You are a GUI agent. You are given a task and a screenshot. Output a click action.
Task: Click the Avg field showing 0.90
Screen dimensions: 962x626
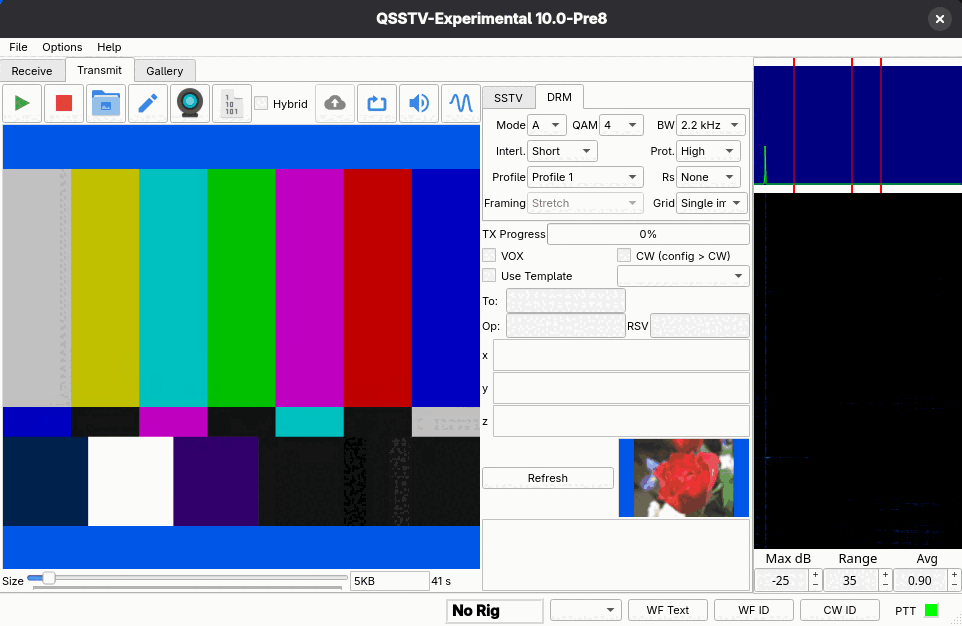pos(920,581)
